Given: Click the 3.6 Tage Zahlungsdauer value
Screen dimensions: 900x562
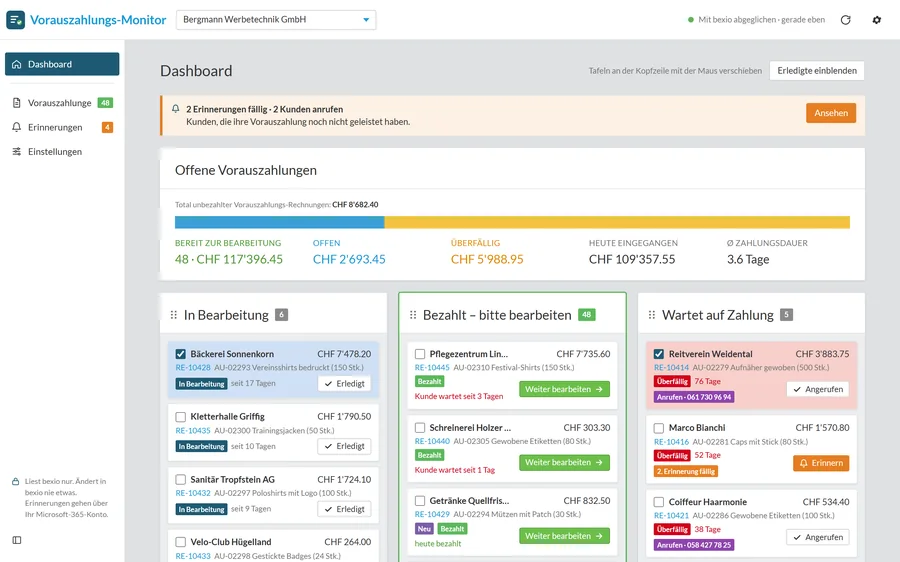Looking at the screenshot, I should pyautogui.click(x=748, y=259).
